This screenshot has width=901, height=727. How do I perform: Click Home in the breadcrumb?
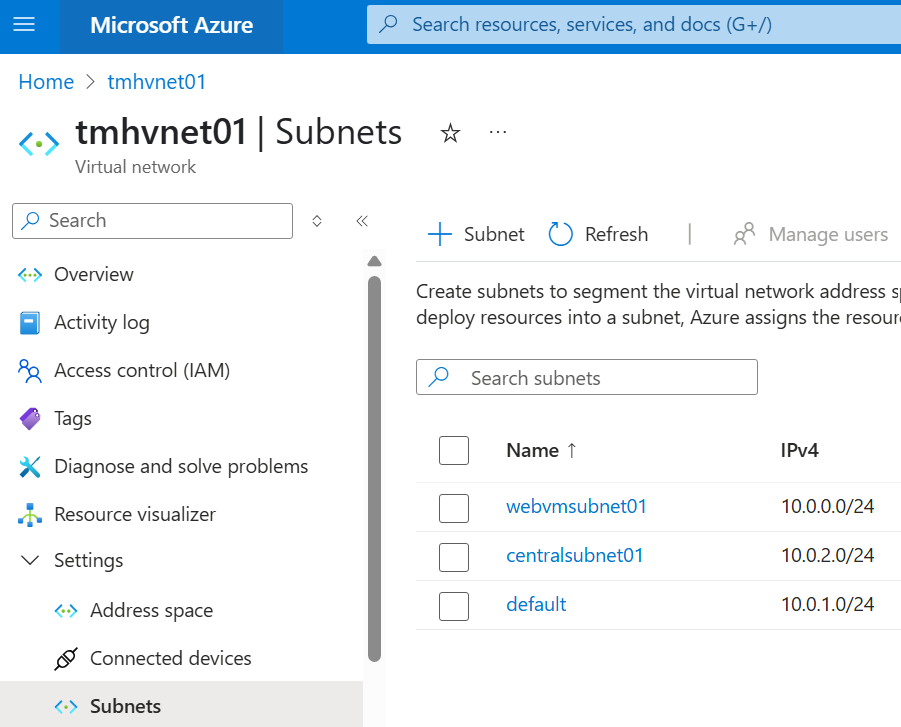pyautogui.click(x=46, y=82)
